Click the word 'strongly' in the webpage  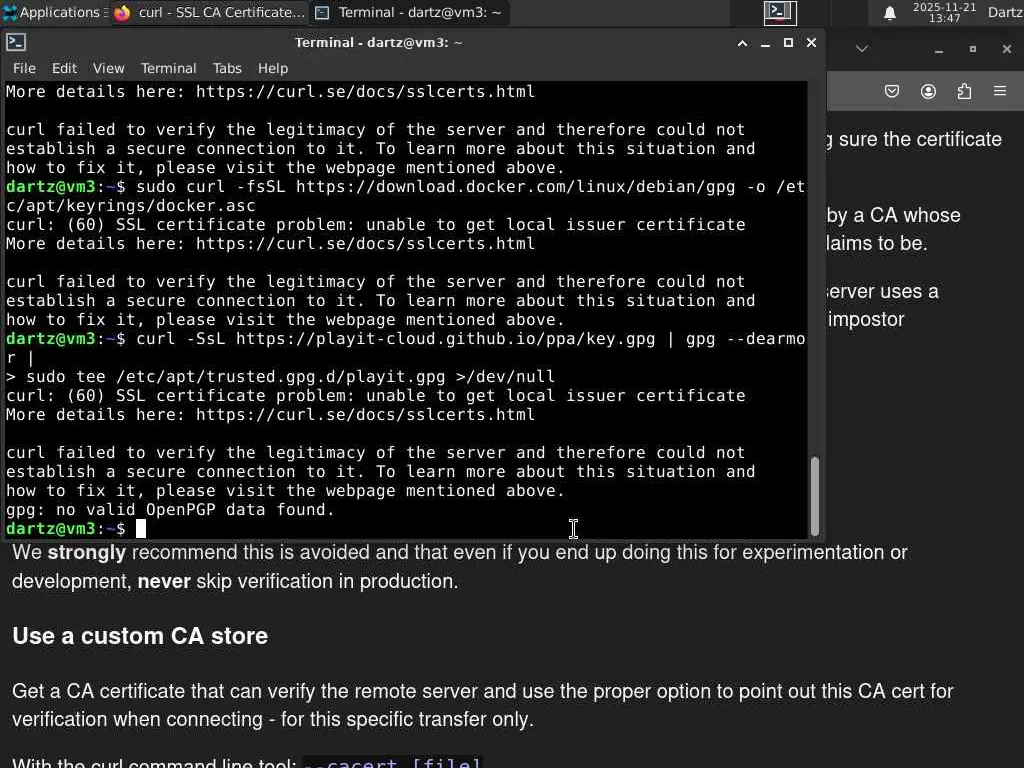click(87, 552)
